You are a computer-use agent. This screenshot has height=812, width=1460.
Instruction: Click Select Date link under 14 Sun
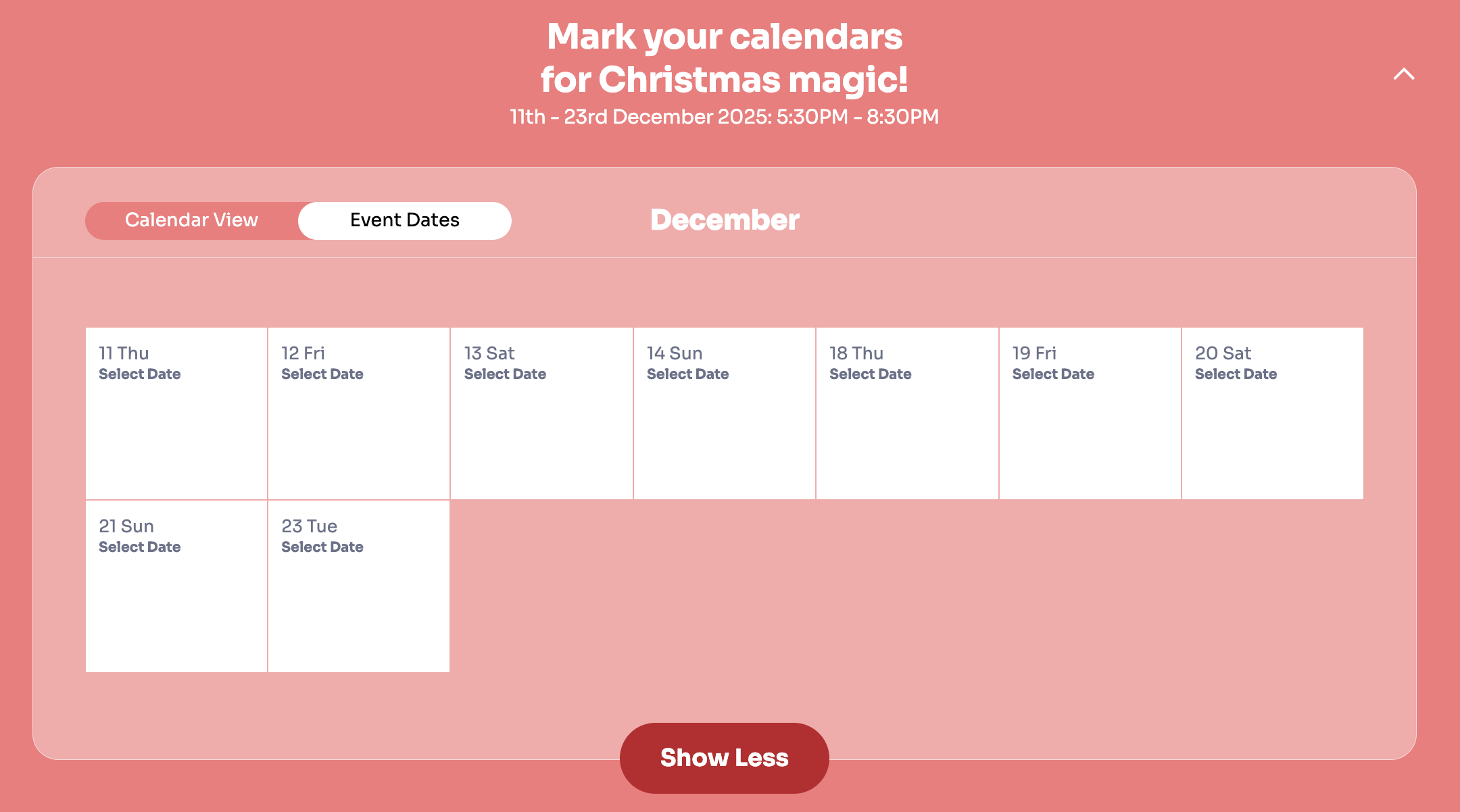coord(687,374)
